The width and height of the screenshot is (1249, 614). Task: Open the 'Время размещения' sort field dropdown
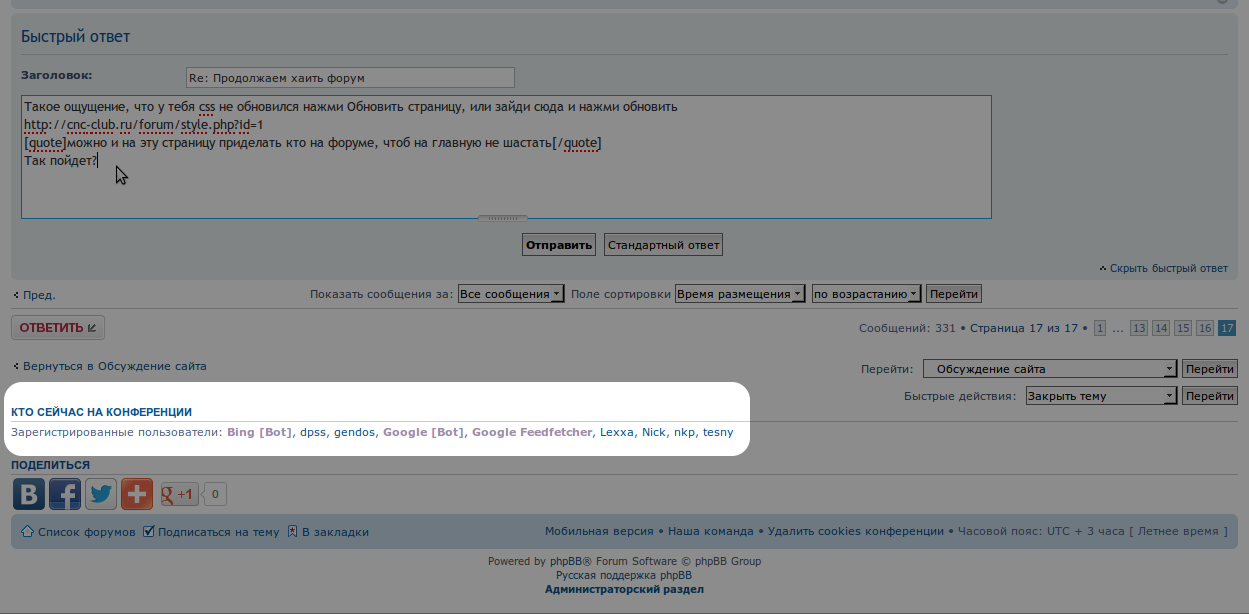click(740, 294)
